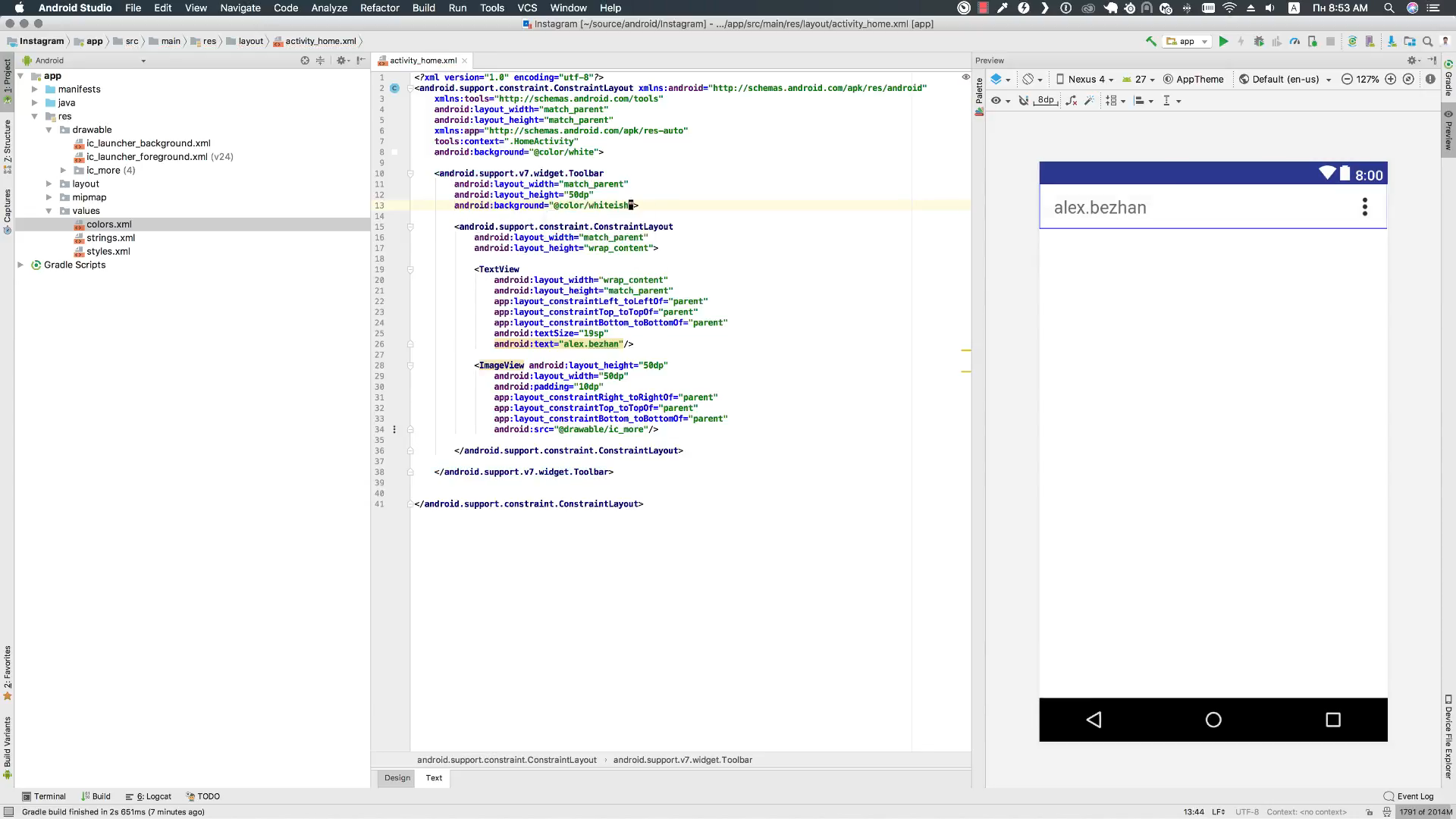1456x819 pixels.
Task: Toggle the Project tool window tab
Action: click(x=8, y=81)
